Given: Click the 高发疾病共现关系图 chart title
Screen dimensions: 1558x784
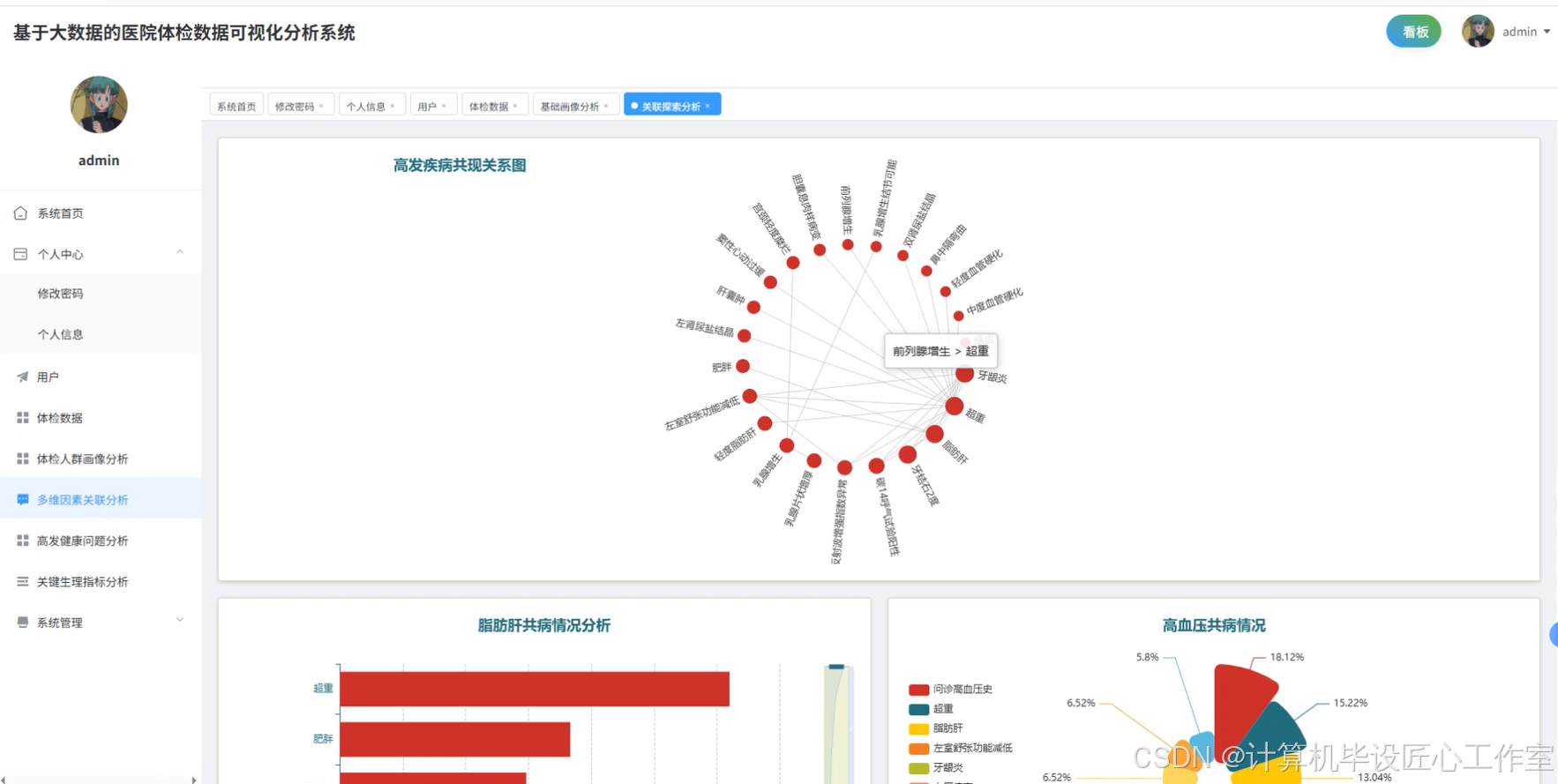Looking at the screenshot, I should 460,165.
